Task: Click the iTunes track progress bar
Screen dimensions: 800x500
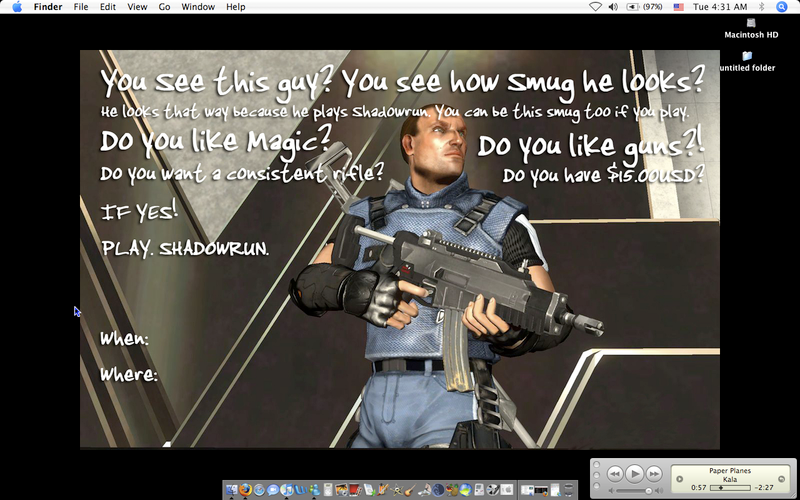Action: [x=730, y=488]
